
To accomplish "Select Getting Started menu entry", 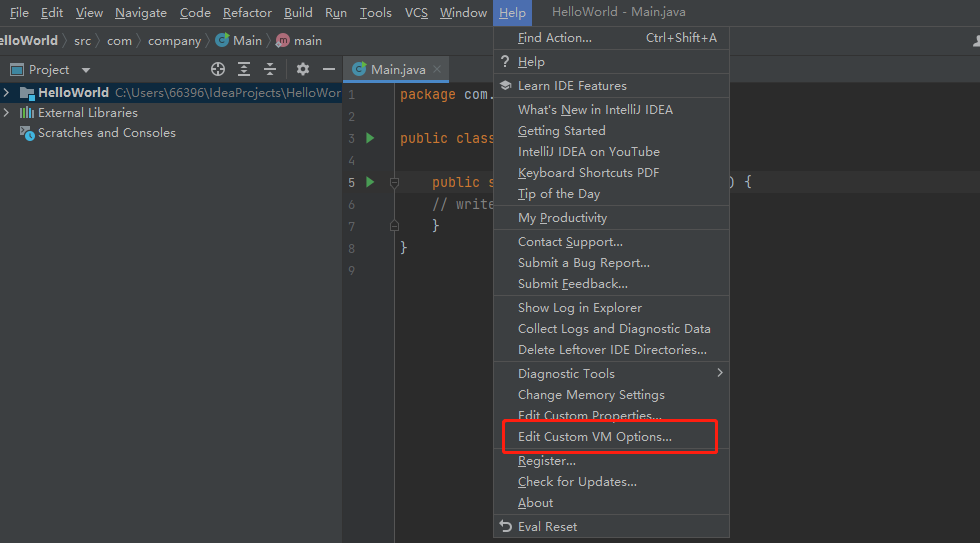I will (x=611, y=131).
